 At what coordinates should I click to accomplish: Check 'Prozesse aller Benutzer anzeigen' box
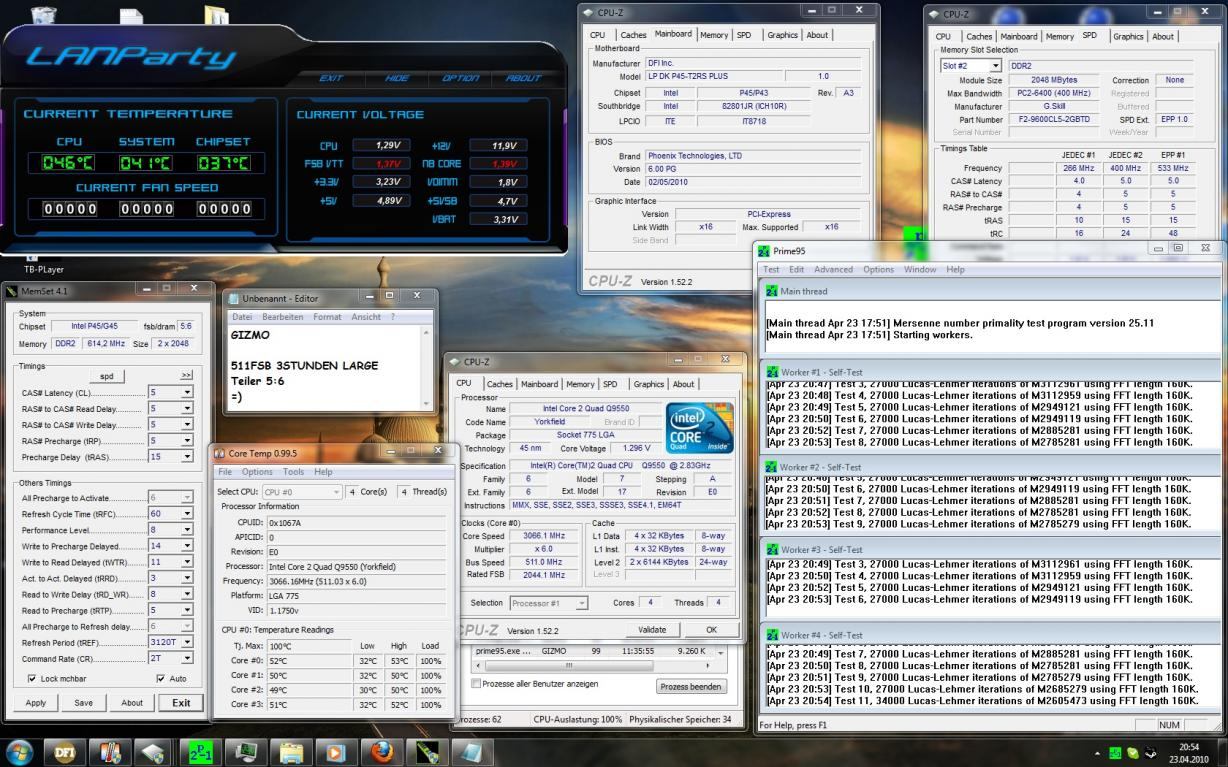(x=476, y=684)
